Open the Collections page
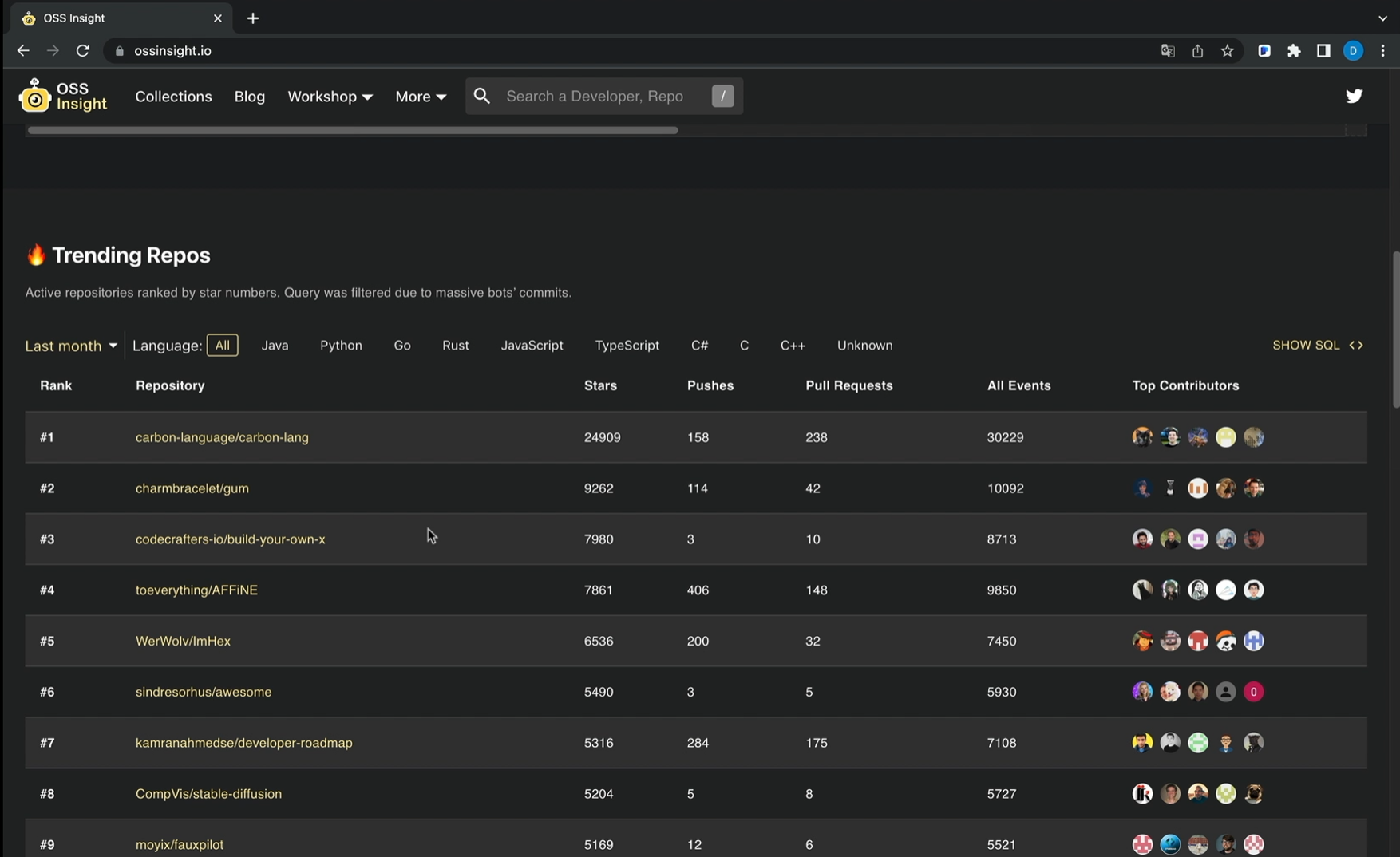 [x=173, y=97]
